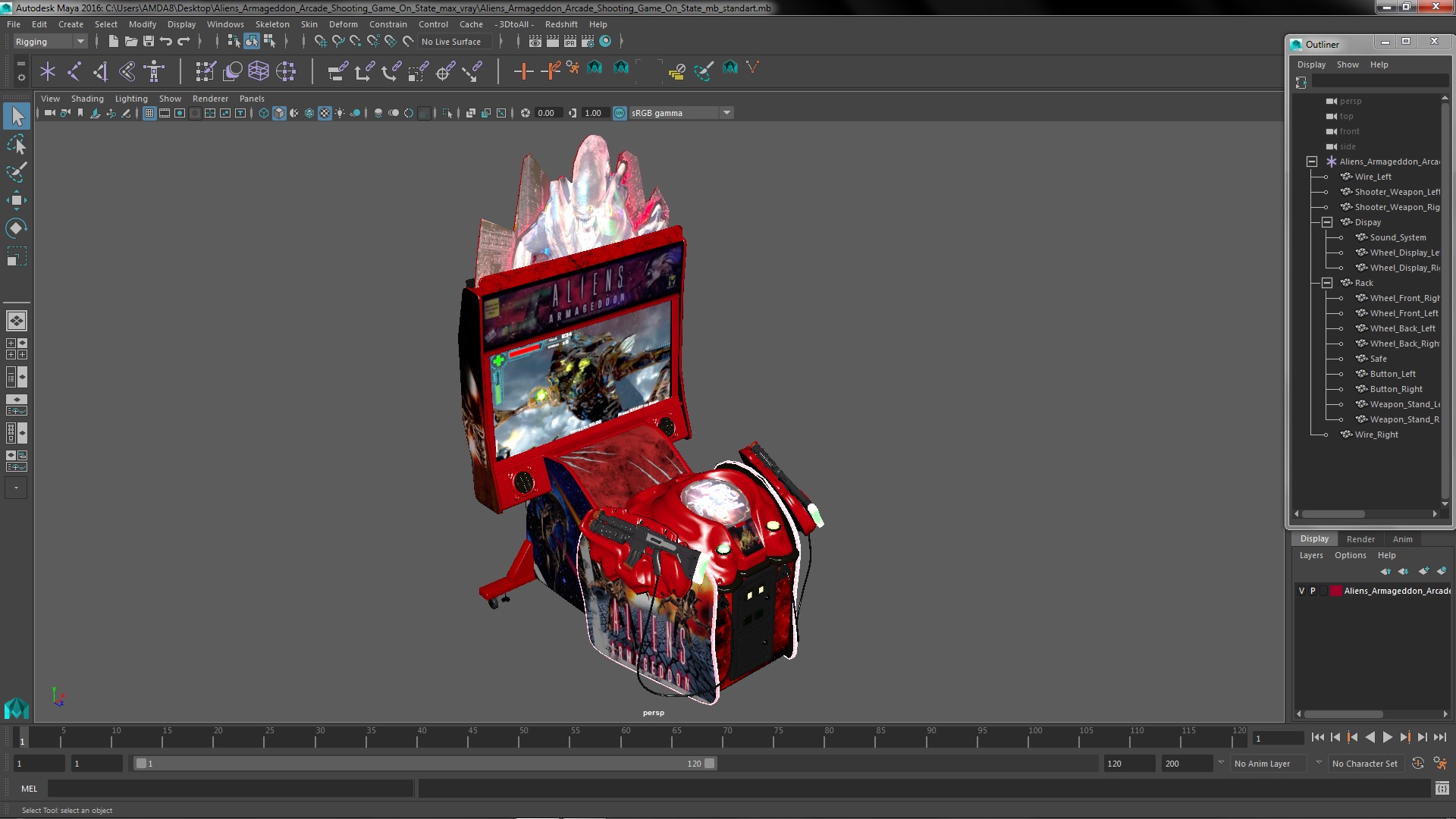This screenshot has height=819, width=1456.
Task: Click the range slider end handle at 120
Action: tap(710, 764)
